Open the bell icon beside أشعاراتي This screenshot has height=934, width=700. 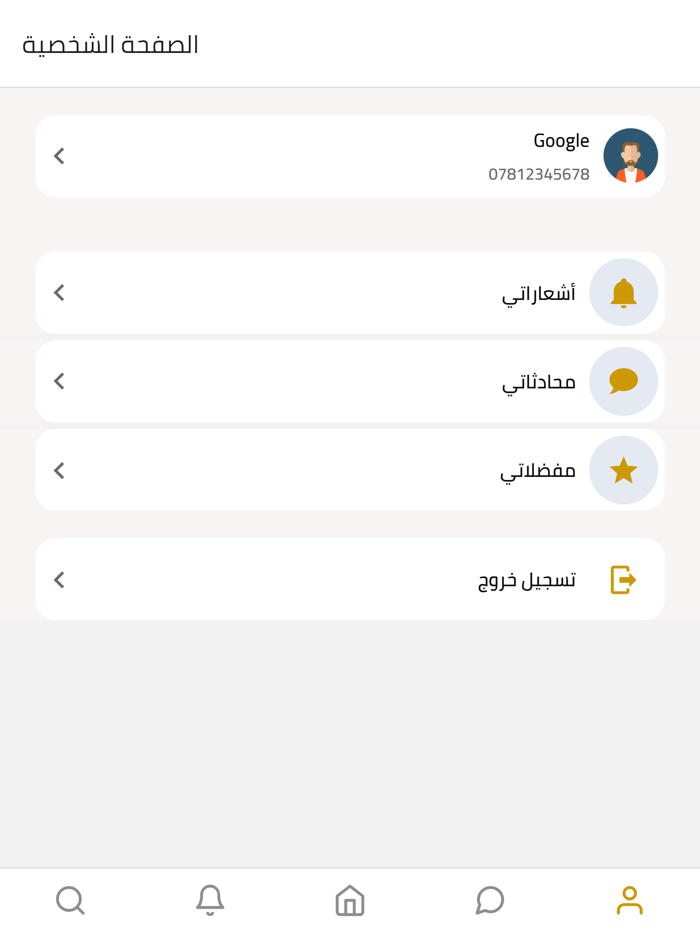click(x=622, y=292)
